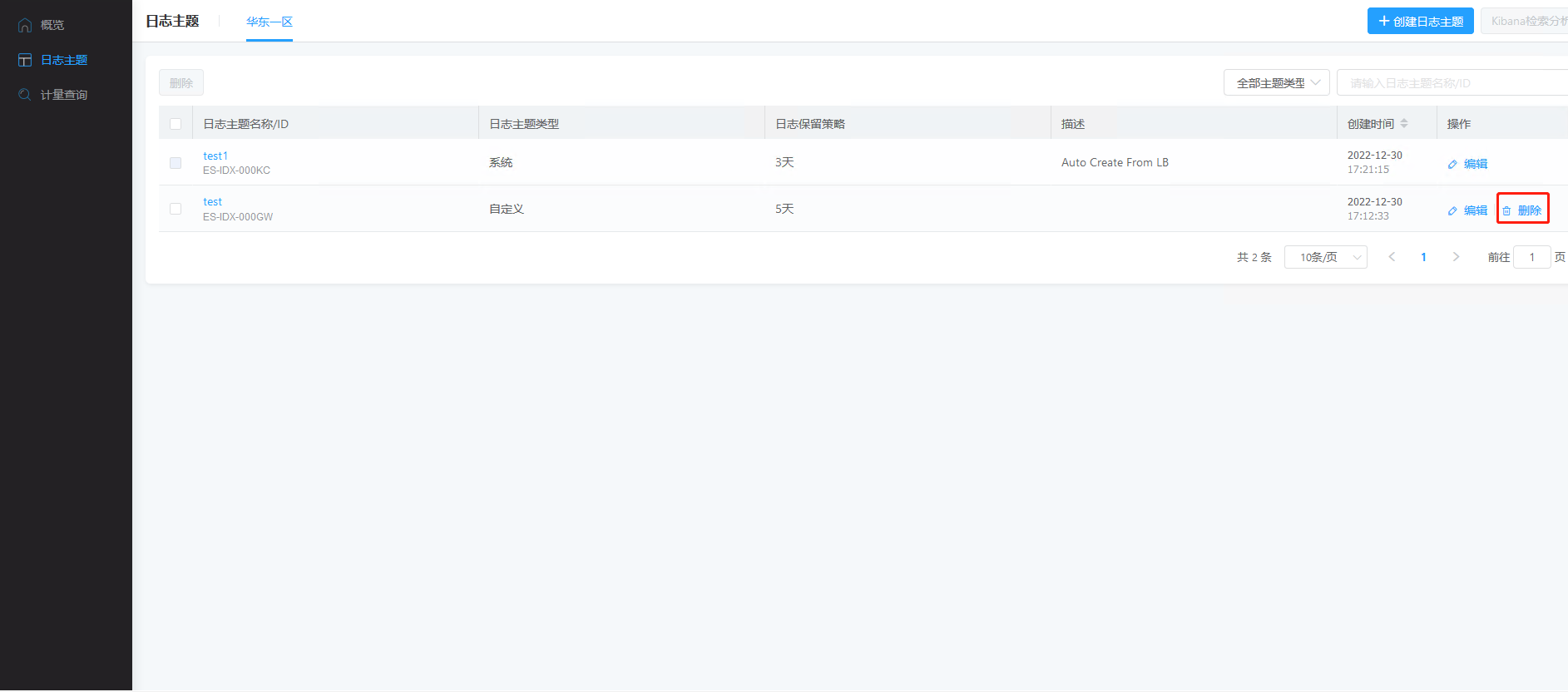Go to the next page arrow
This screenshot has height=692, width=1568.
pyautogui.click(x=1456, y=257)
